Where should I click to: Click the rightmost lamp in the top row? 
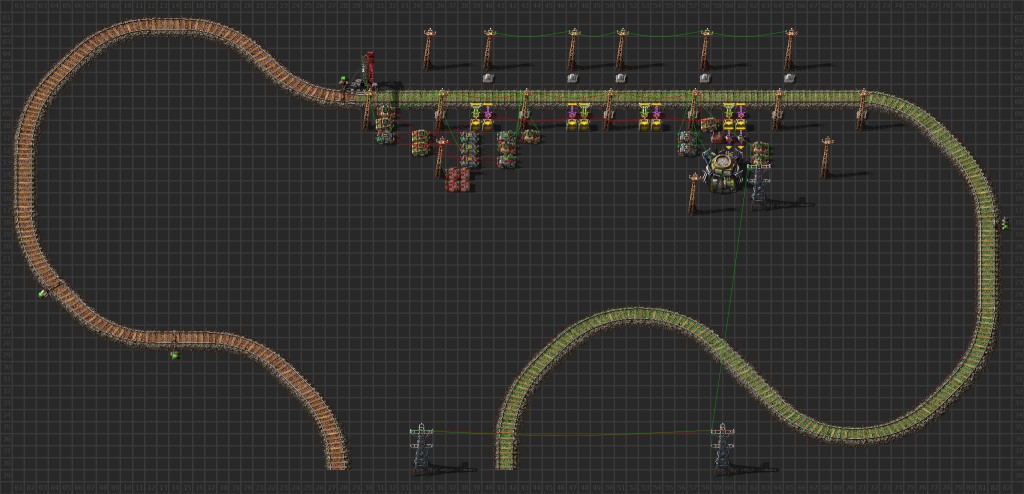(789, 77)
